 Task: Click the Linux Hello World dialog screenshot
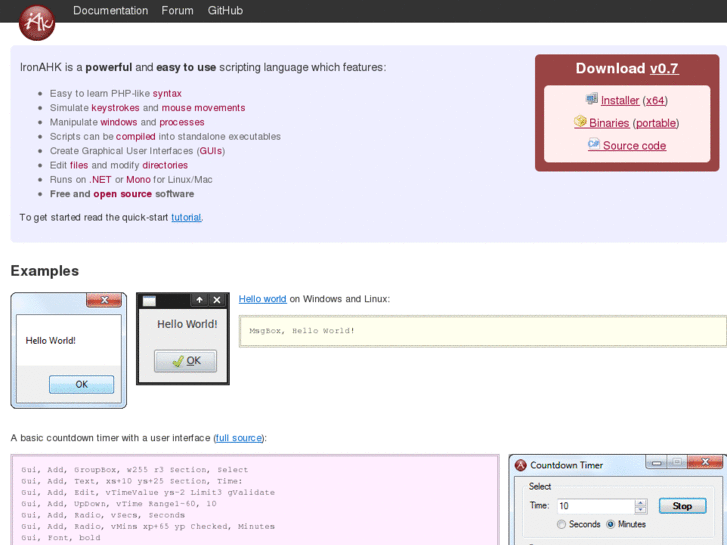(x=183, y=338)
